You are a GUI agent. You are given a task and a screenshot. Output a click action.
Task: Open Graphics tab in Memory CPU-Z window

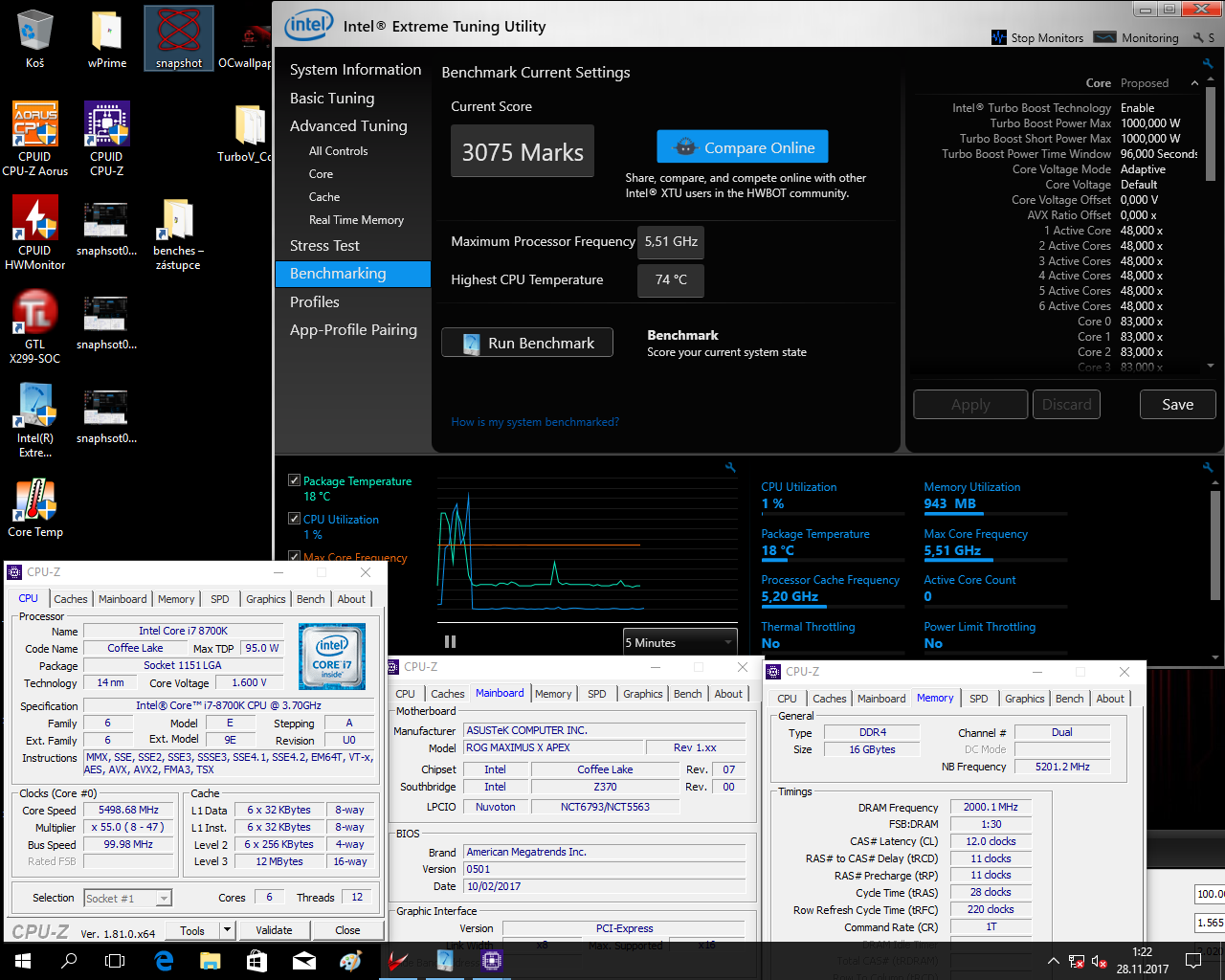click(1024, 699)
